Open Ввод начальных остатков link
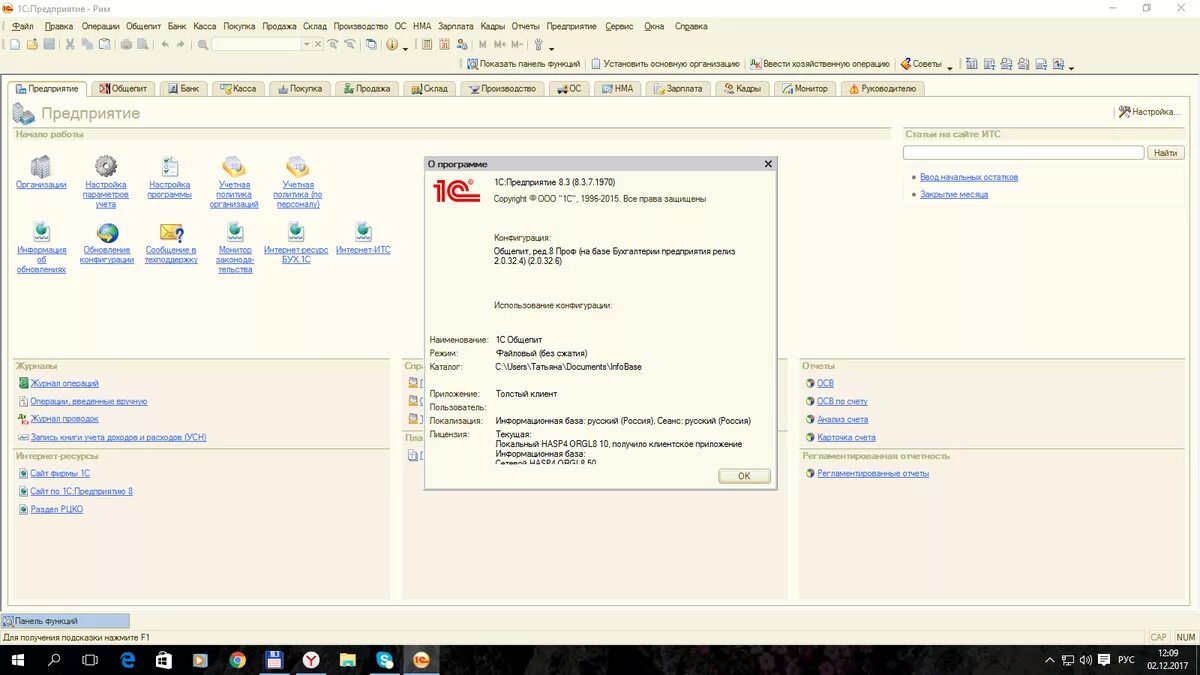This screenshot has width=1200, height=675. pyautogui.click(x=969, y=177)
